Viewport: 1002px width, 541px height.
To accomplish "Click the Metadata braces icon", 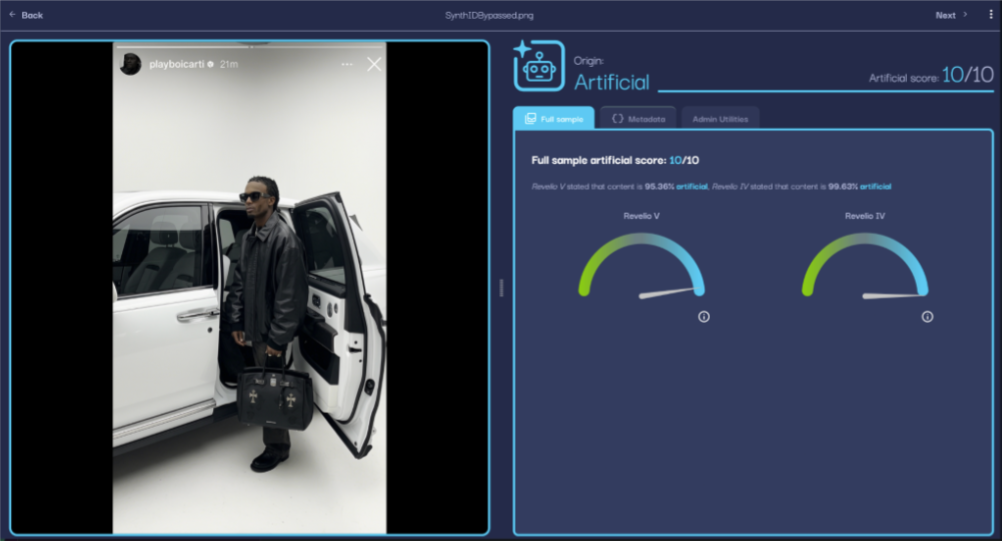I will [x=617, y=118].
